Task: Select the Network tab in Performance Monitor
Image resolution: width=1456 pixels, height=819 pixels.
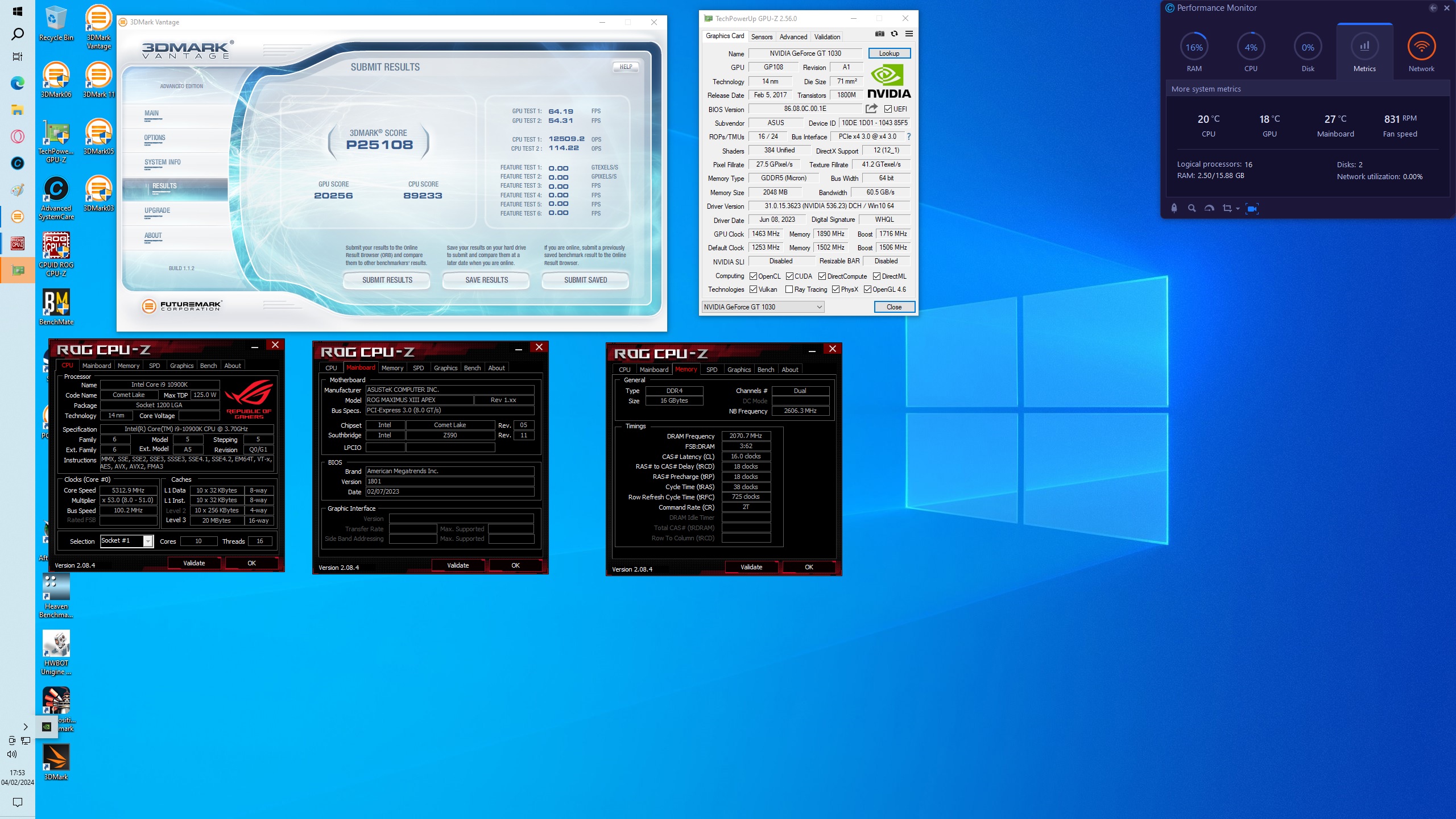Action: pyautogui.click(x=1421, y=53)
